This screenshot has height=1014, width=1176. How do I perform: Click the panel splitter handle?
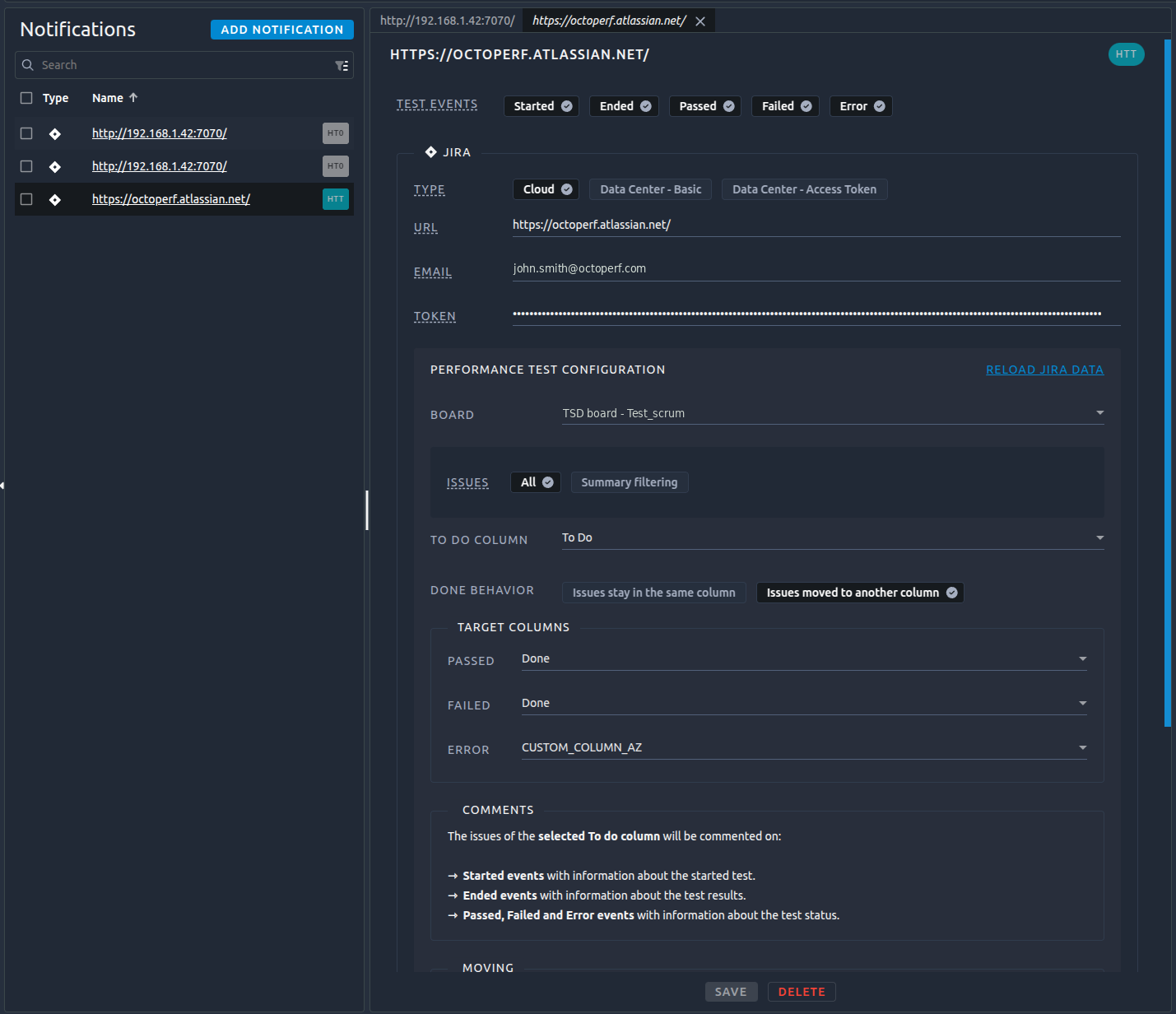pyautogui.click(x=367, y=510)
